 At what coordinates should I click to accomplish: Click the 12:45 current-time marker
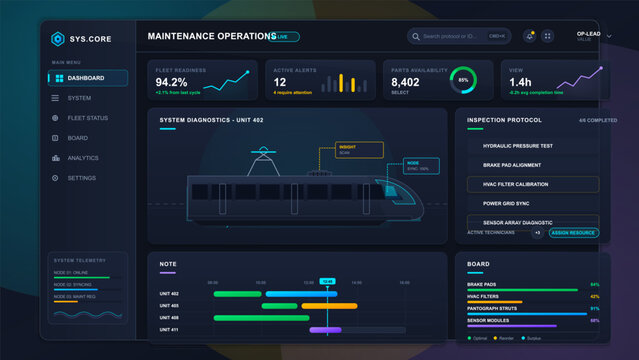click(327, 281)
